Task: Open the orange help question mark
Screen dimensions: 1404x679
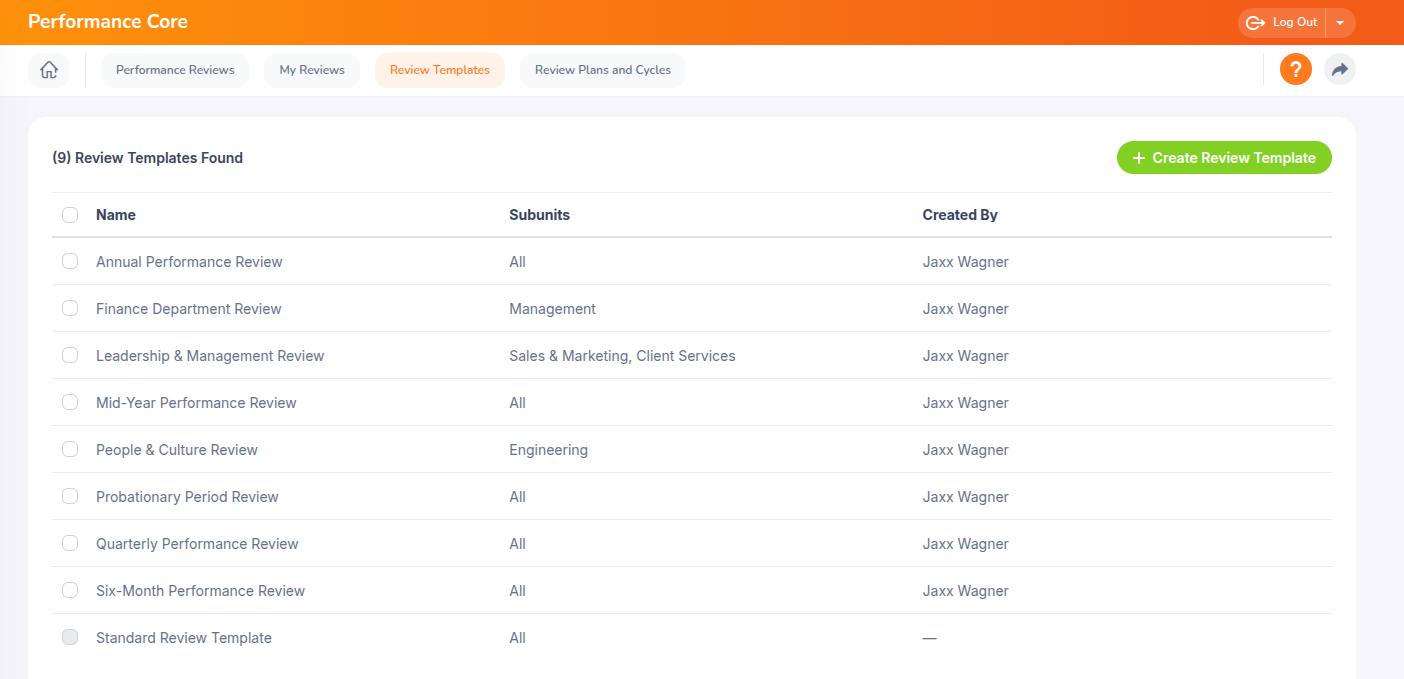Action: (1295, 70)
